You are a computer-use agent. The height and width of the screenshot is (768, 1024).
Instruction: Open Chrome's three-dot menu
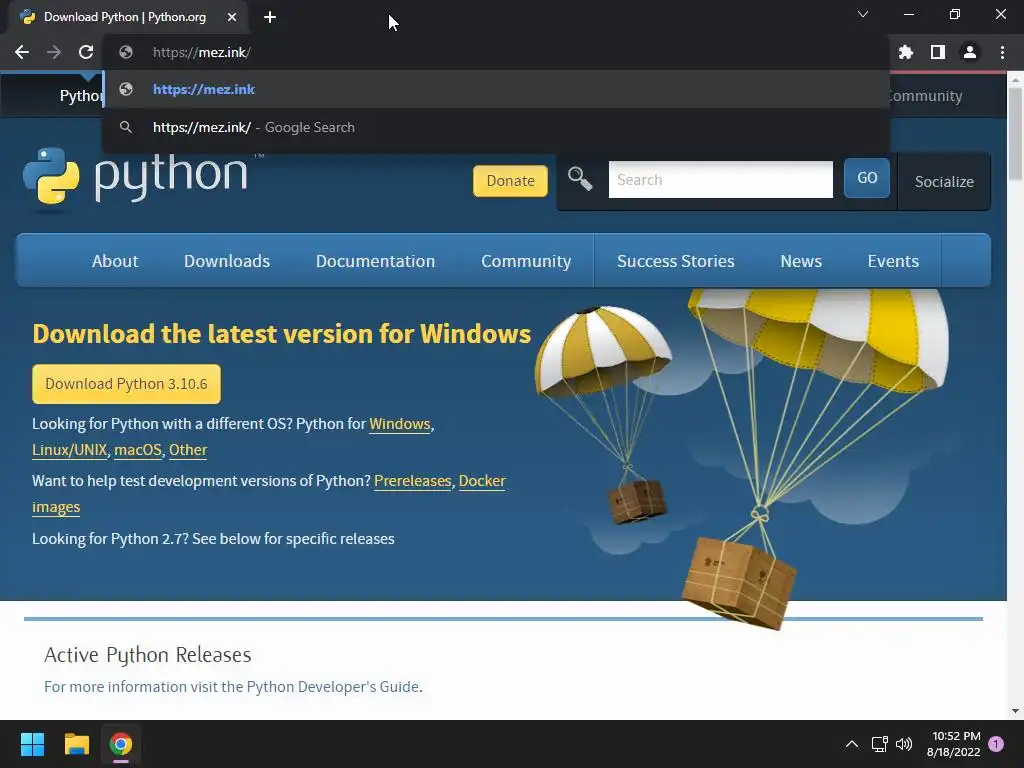1002,52
